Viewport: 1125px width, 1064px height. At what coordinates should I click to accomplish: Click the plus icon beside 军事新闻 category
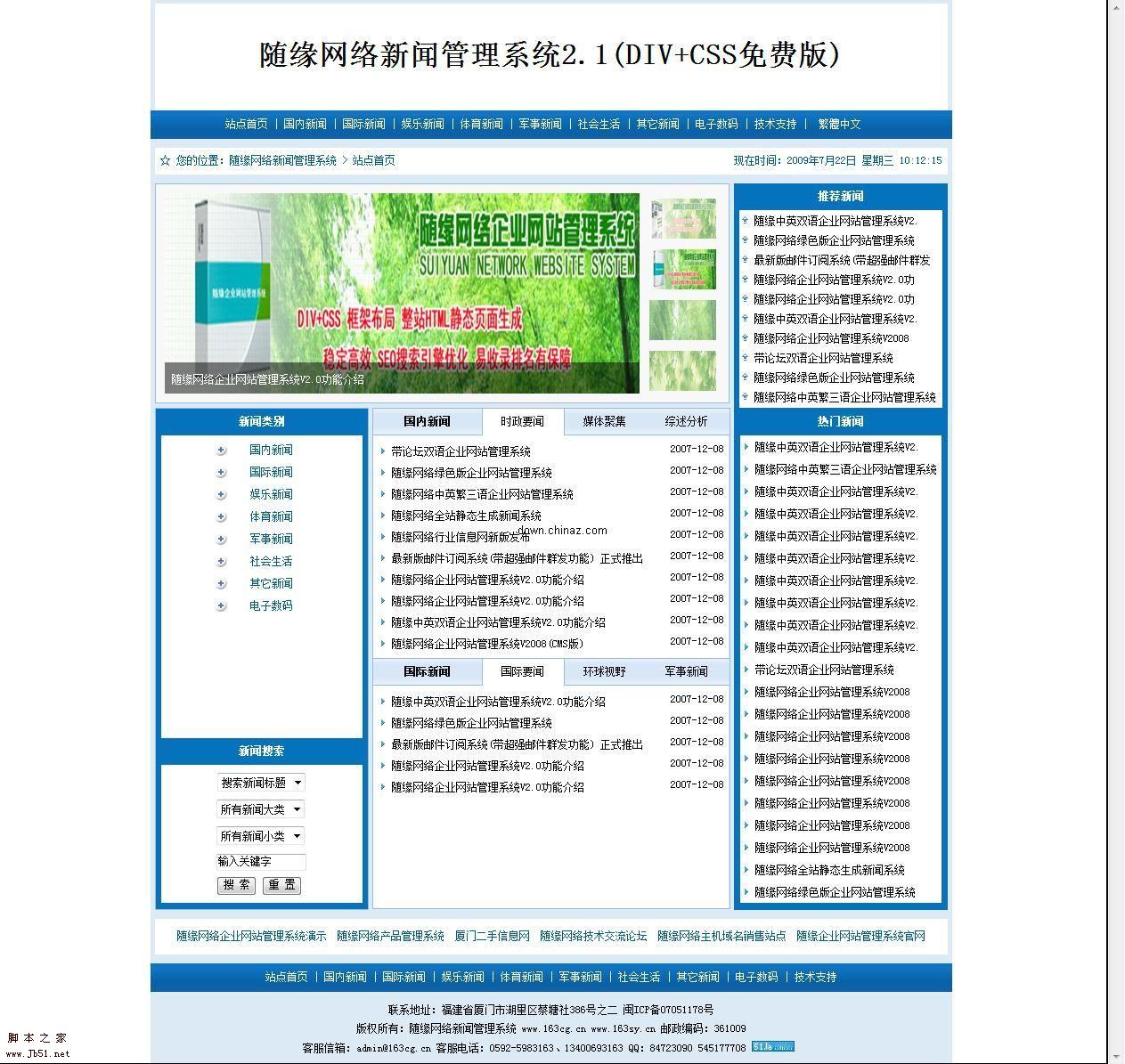(x=221, y=539)
